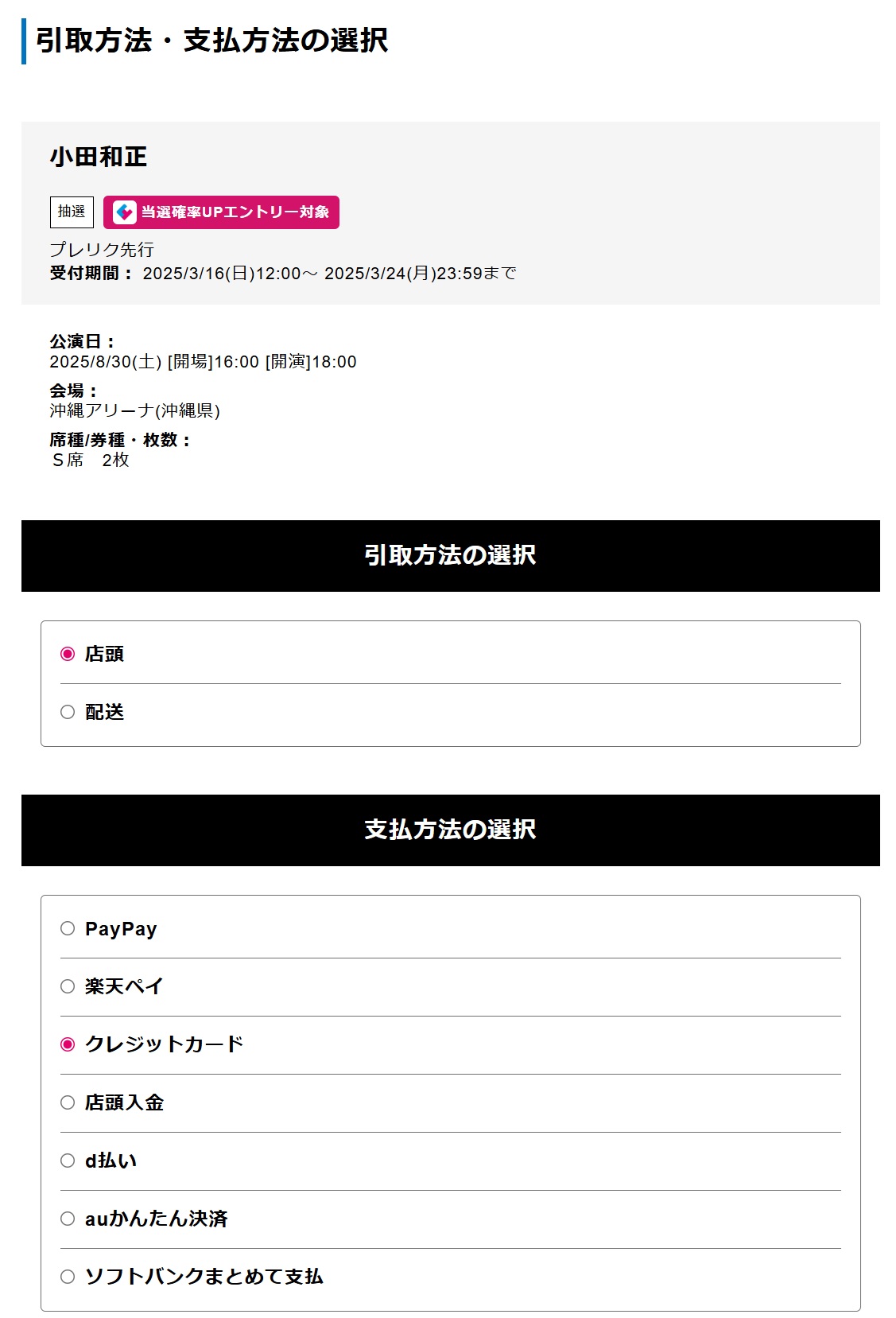Click the d払い label text

point(111,1161)
